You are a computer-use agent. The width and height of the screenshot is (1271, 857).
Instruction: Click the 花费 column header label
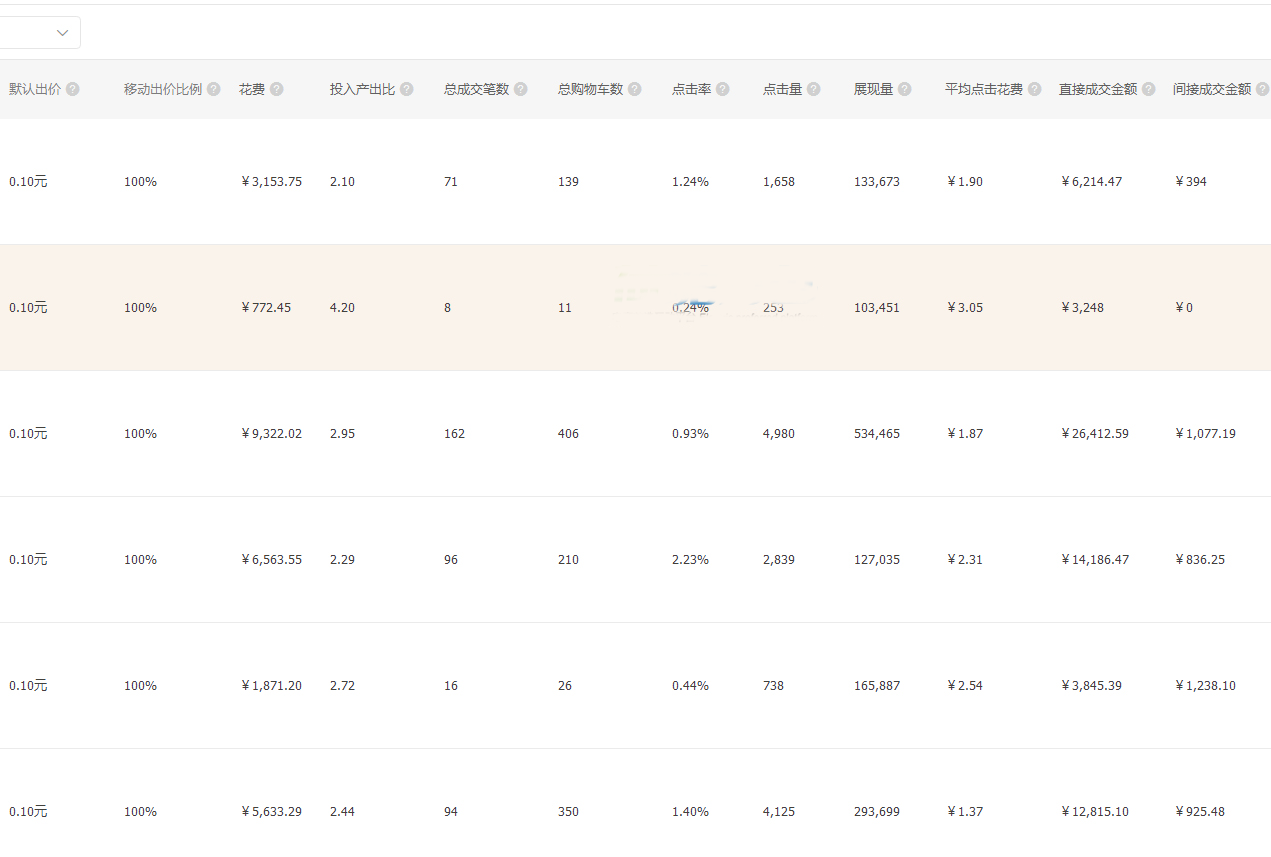tap(252, 89)
